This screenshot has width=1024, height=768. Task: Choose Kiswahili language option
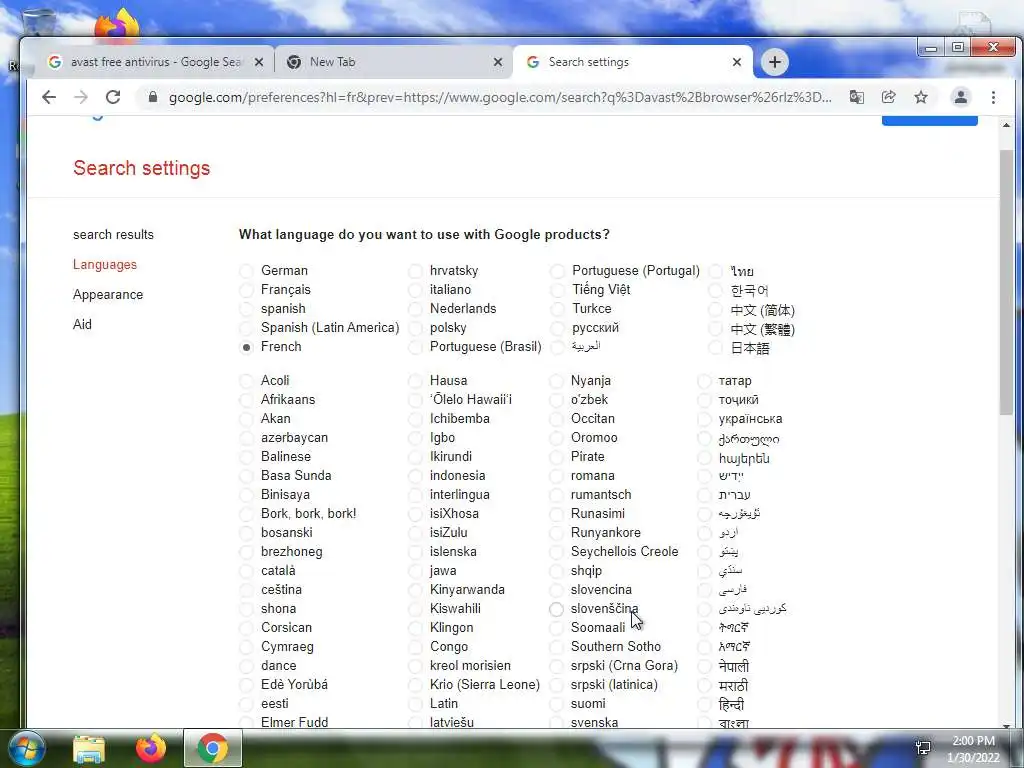click(x=415, y=609)
